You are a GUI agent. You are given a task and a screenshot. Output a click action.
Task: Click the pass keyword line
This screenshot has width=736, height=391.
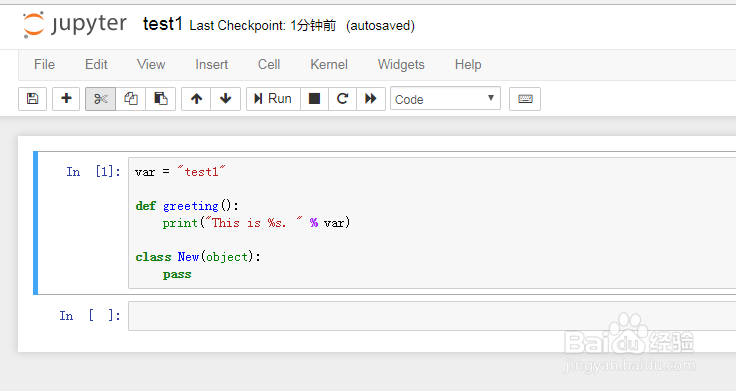point(177,274)
